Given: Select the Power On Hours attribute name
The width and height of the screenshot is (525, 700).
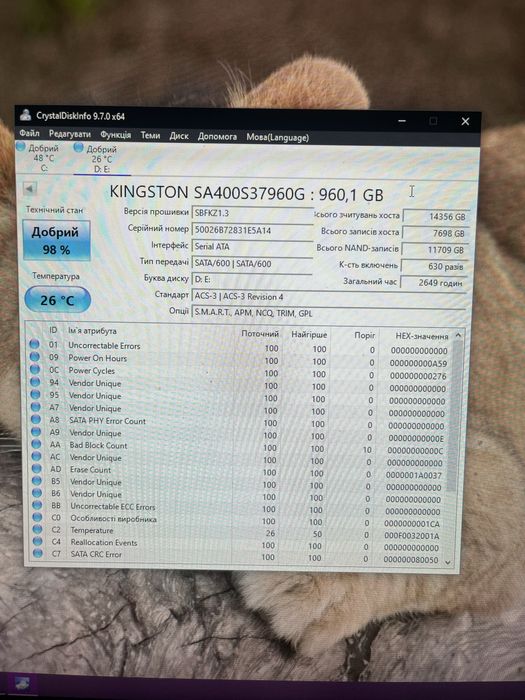Looking at the screenshot, I should [x=97, y=358].
